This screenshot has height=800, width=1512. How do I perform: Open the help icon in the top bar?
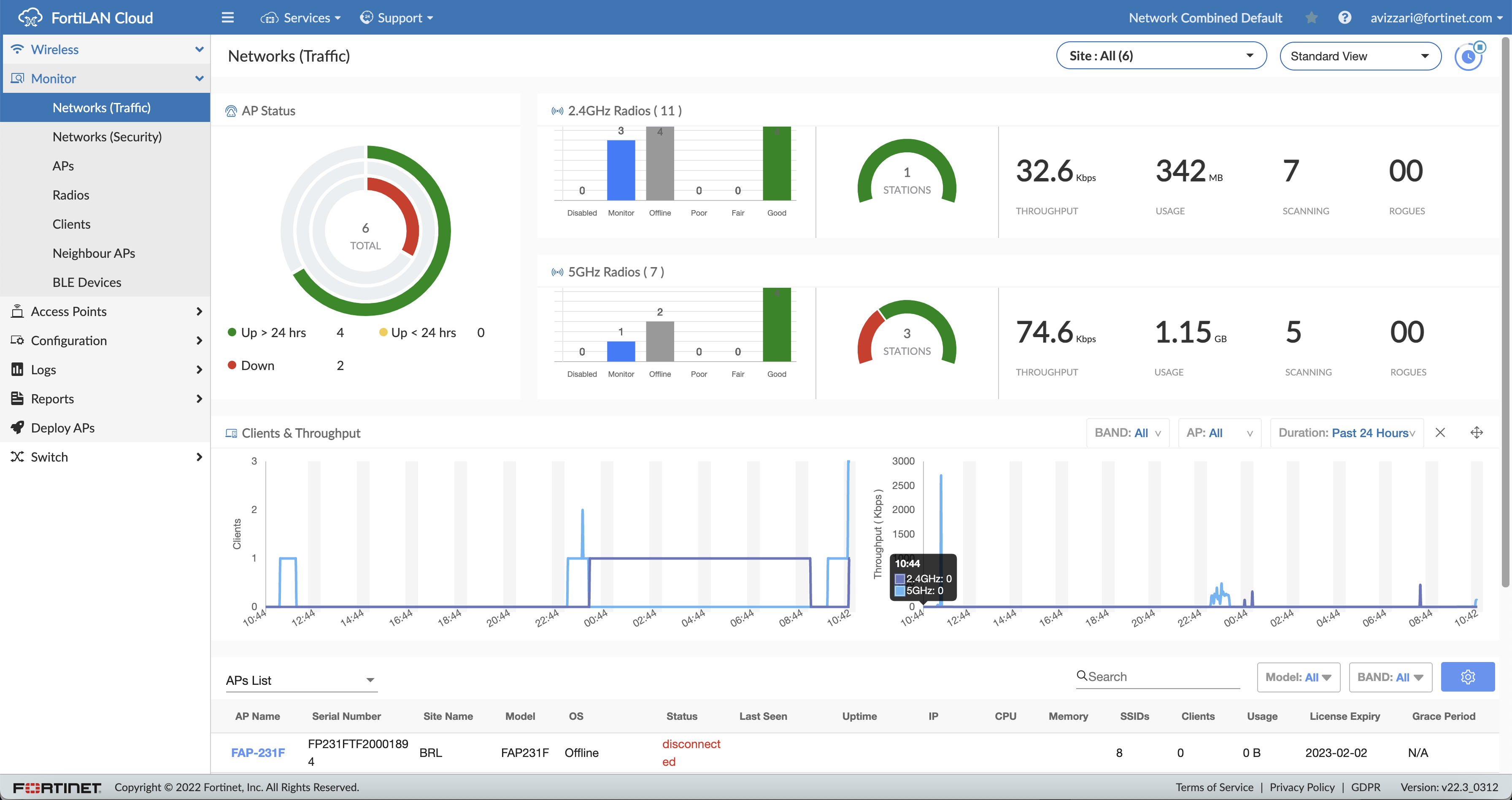(1345, 17)
